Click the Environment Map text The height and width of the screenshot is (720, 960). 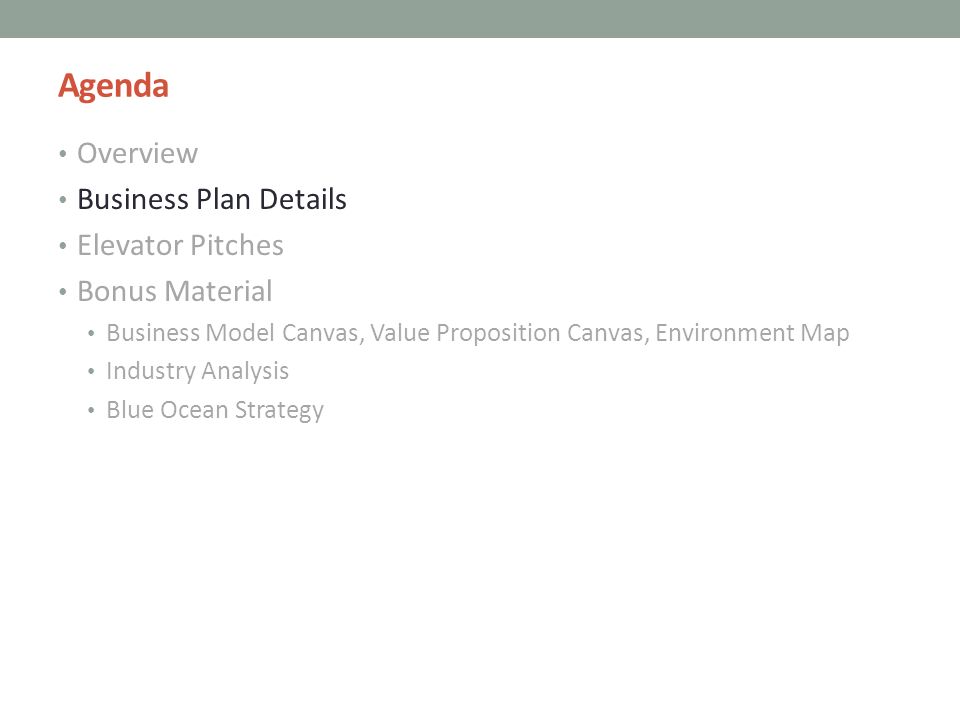click(x=752, y=333)
